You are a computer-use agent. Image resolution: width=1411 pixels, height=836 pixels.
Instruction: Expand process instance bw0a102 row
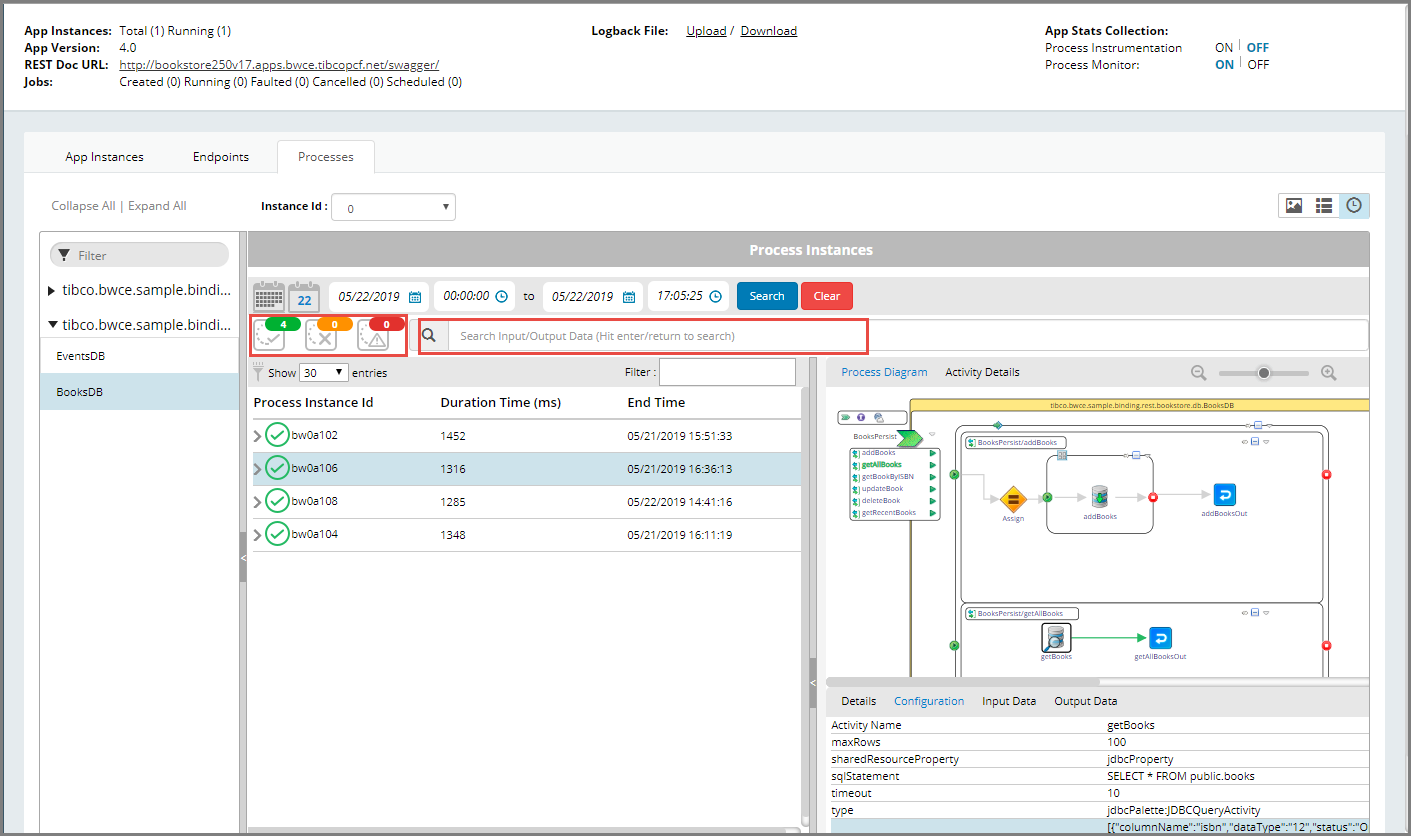(258, 436)
